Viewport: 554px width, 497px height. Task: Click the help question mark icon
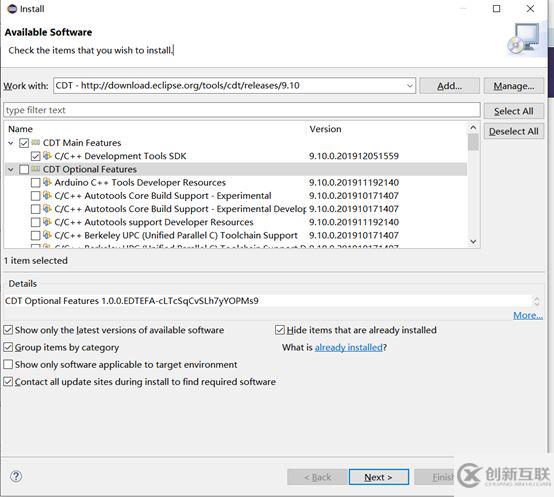pyautogui.click(x=16, y=477)
